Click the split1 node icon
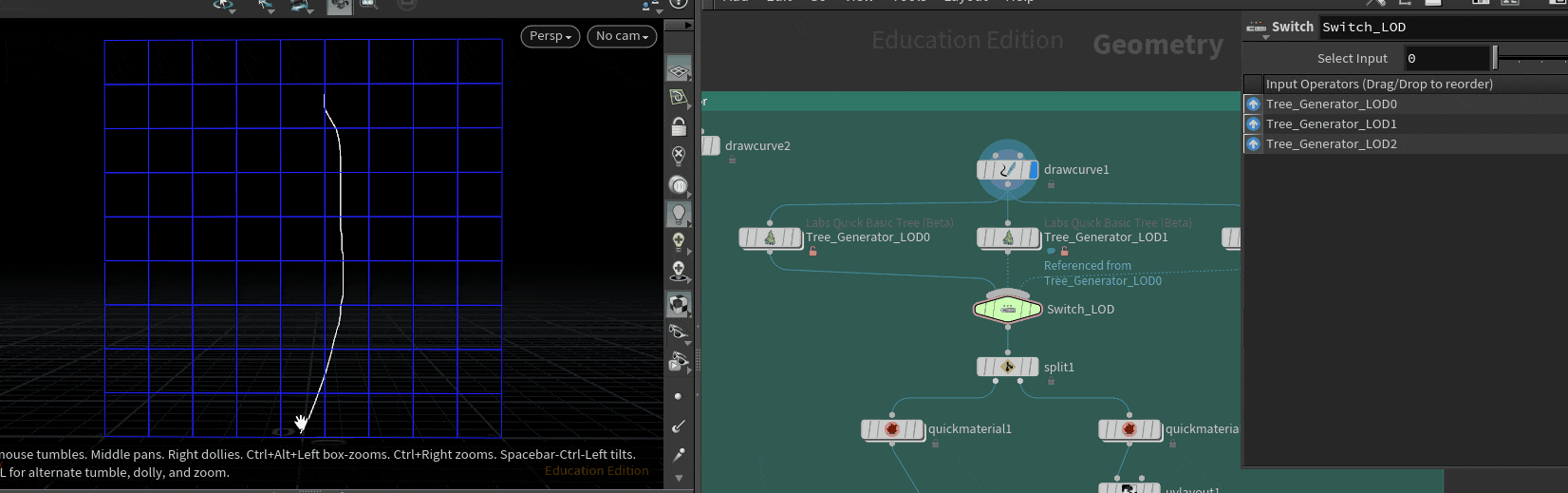Image resolution: width=1568 pixels, height=493 pixels. pos(1008,367)
